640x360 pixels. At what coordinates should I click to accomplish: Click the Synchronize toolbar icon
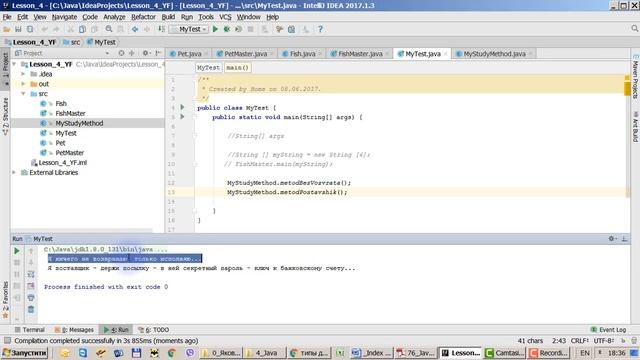pyautogui.click(x=30, y=29)
